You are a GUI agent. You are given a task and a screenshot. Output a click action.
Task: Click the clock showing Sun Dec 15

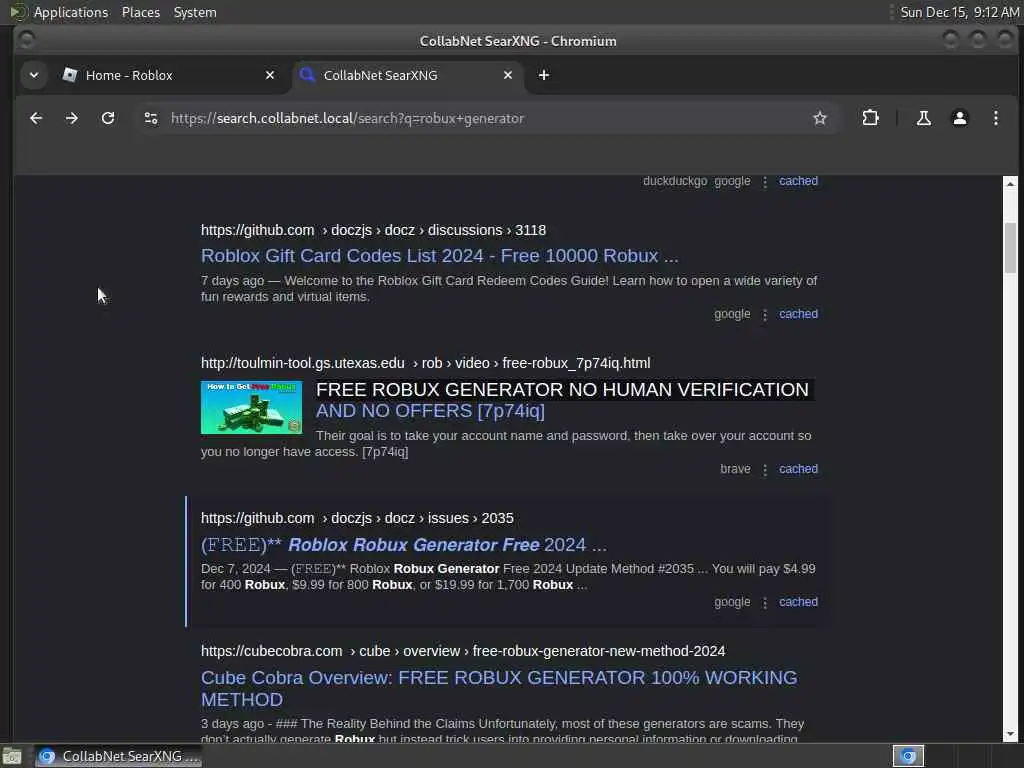(959, 12)
